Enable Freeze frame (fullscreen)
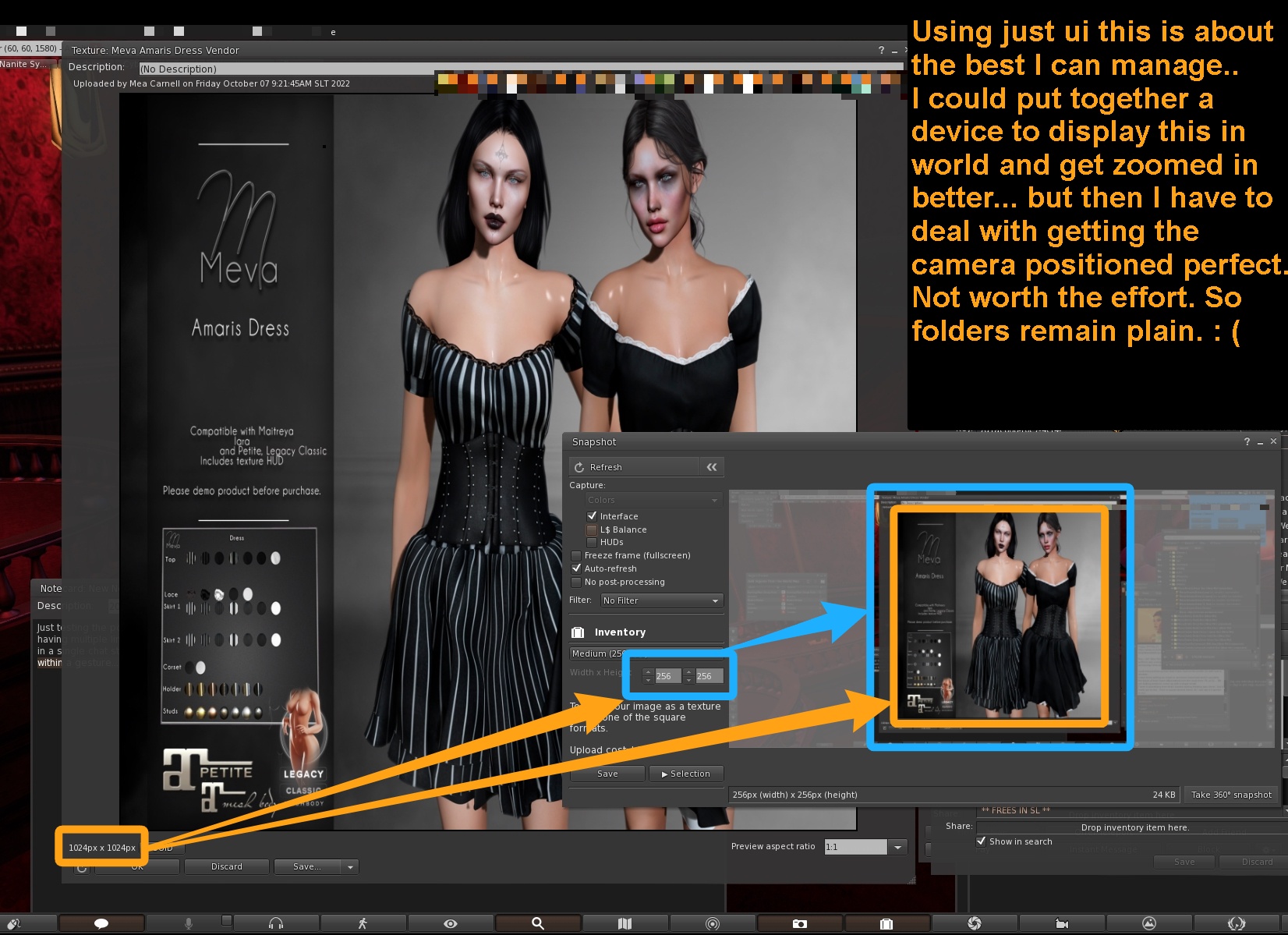This screenshot has width=1288, height=935. pyautogui.click(x=576, y=555)
